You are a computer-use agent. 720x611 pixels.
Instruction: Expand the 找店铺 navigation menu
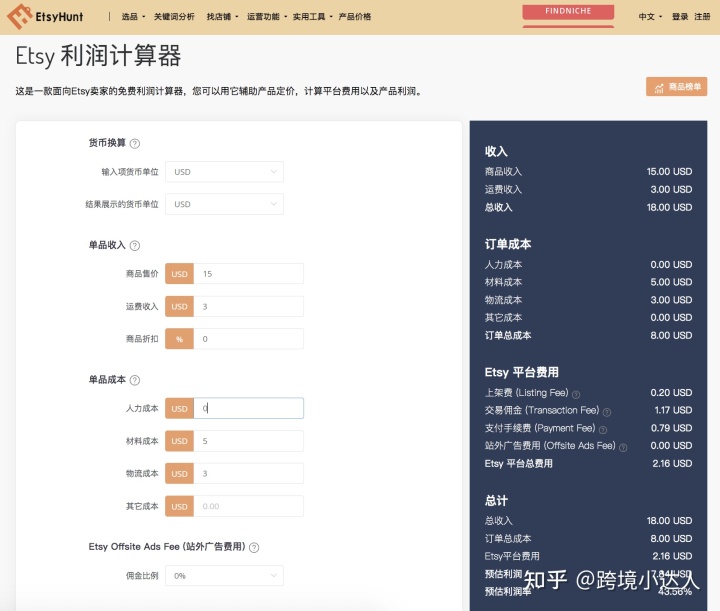pyautogui.click(x=222, y=17)
